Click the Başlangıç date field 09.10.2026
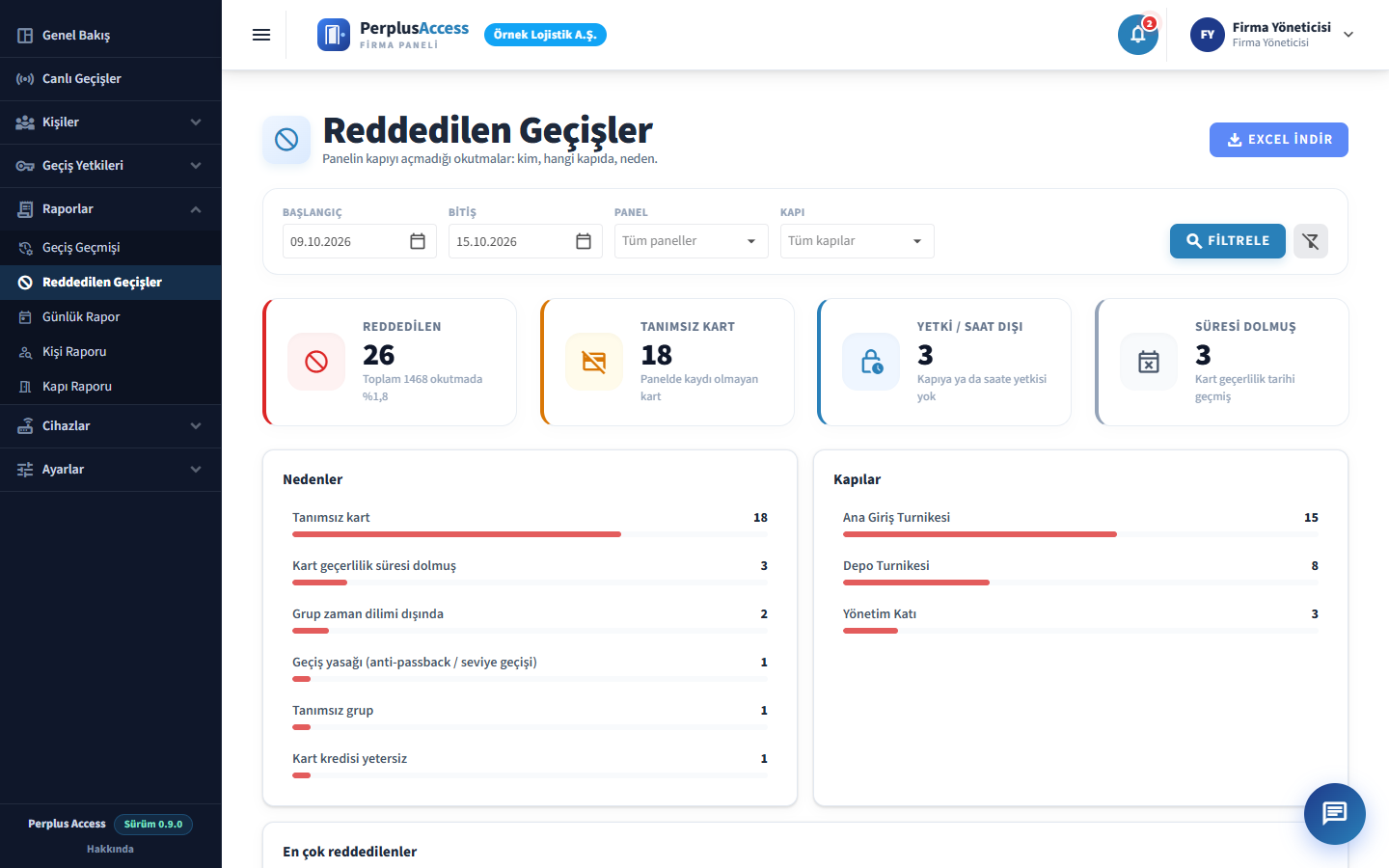The width and height of the screenshot is (1389, 868). pos(360,241)
